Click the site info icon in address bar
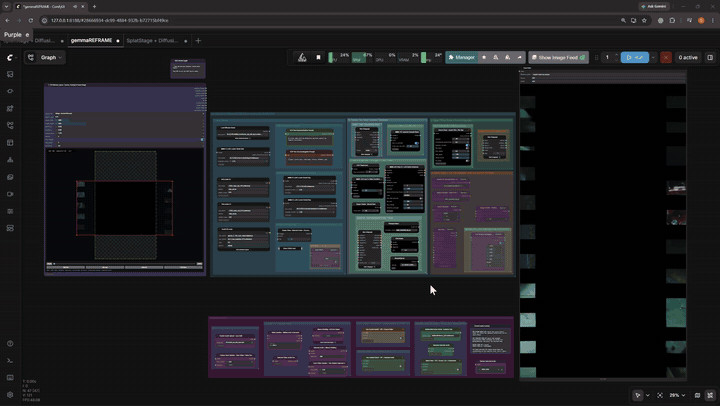Screen dimensions: 720x406 (x=45, y=20)
